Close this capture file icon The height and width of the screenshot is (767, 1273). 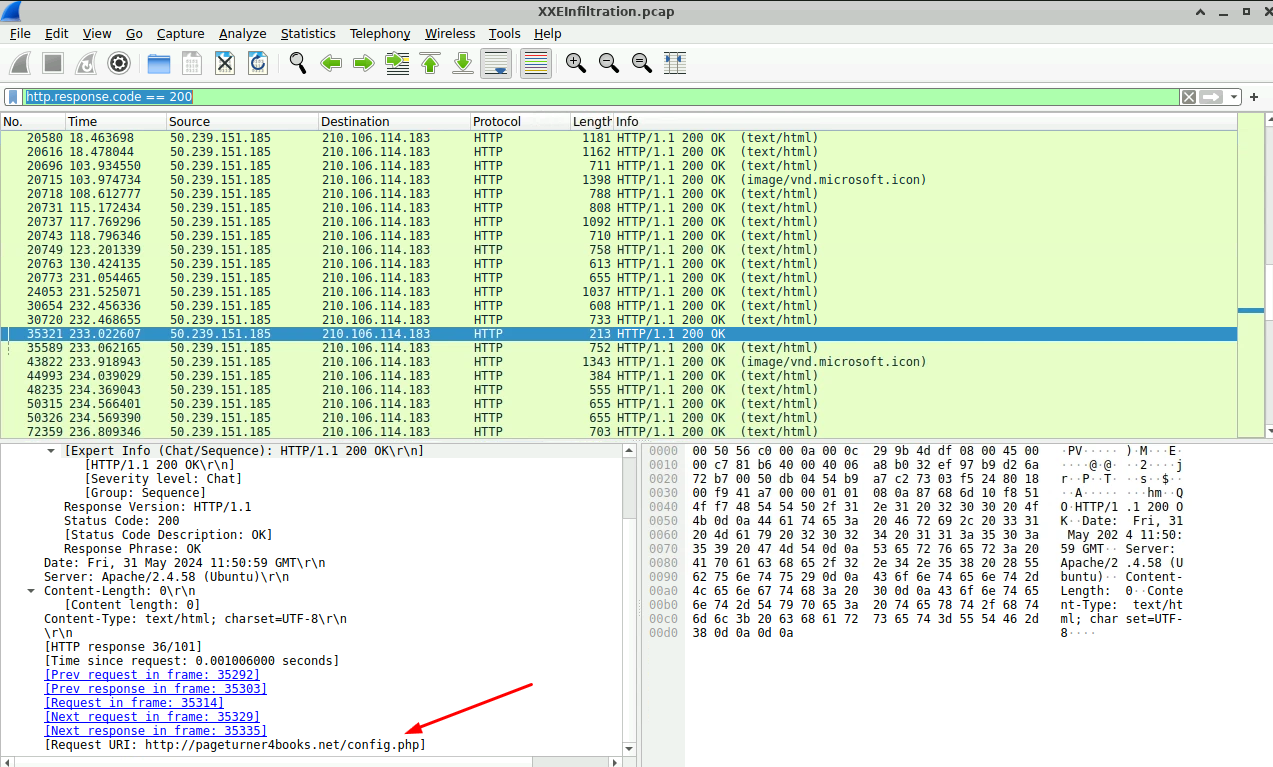point(225,63)
